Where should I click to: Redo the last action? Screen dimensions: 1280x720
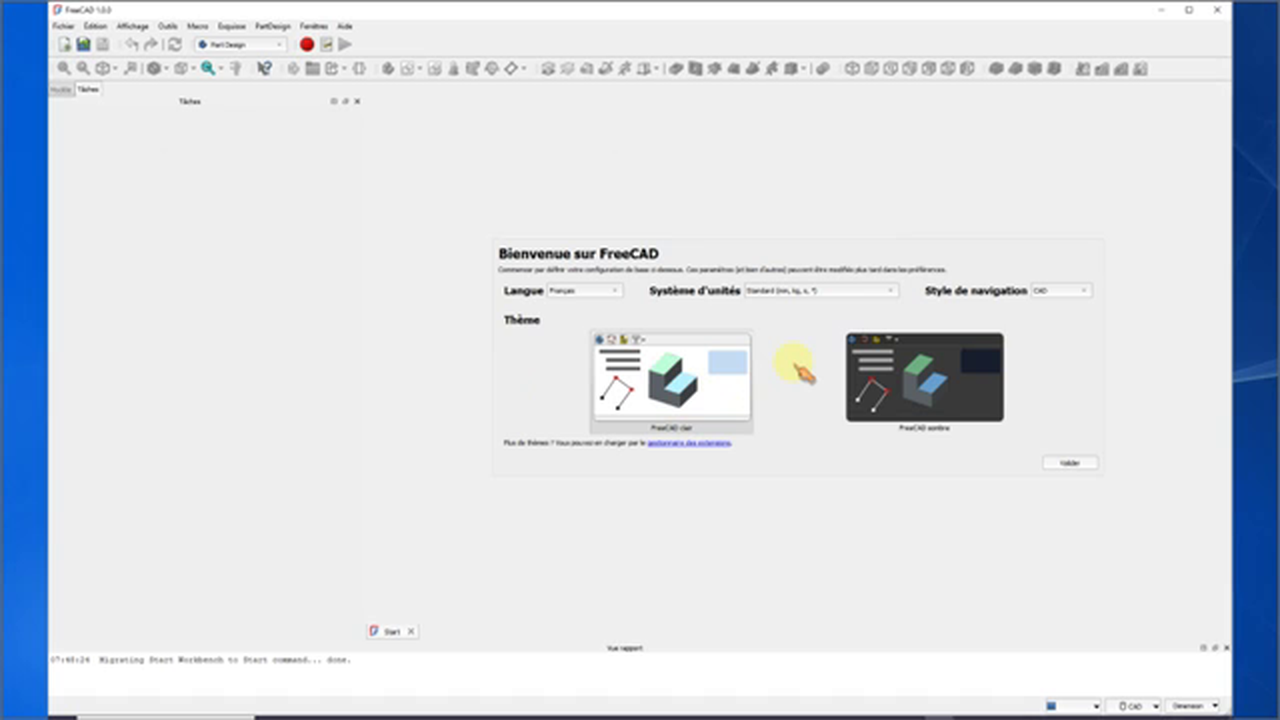tap(150, 44)
